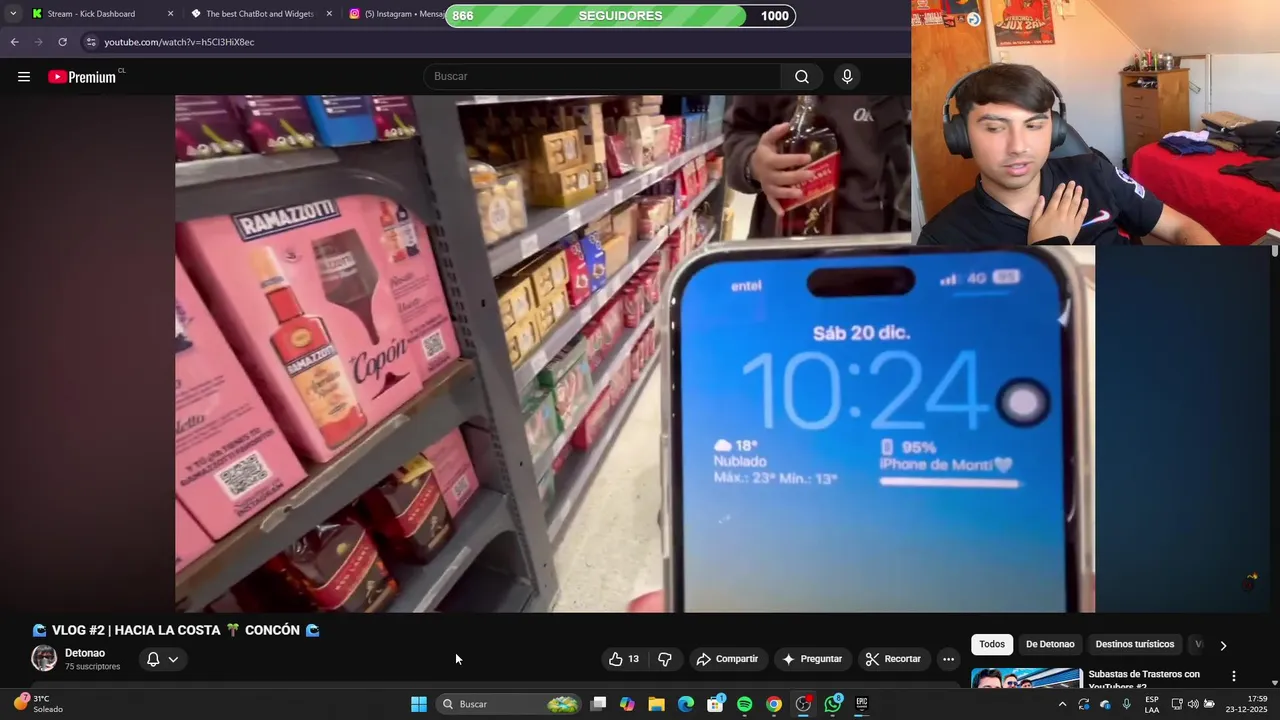
Task: Select the Todos filter chip
Action: pos(992,645)
